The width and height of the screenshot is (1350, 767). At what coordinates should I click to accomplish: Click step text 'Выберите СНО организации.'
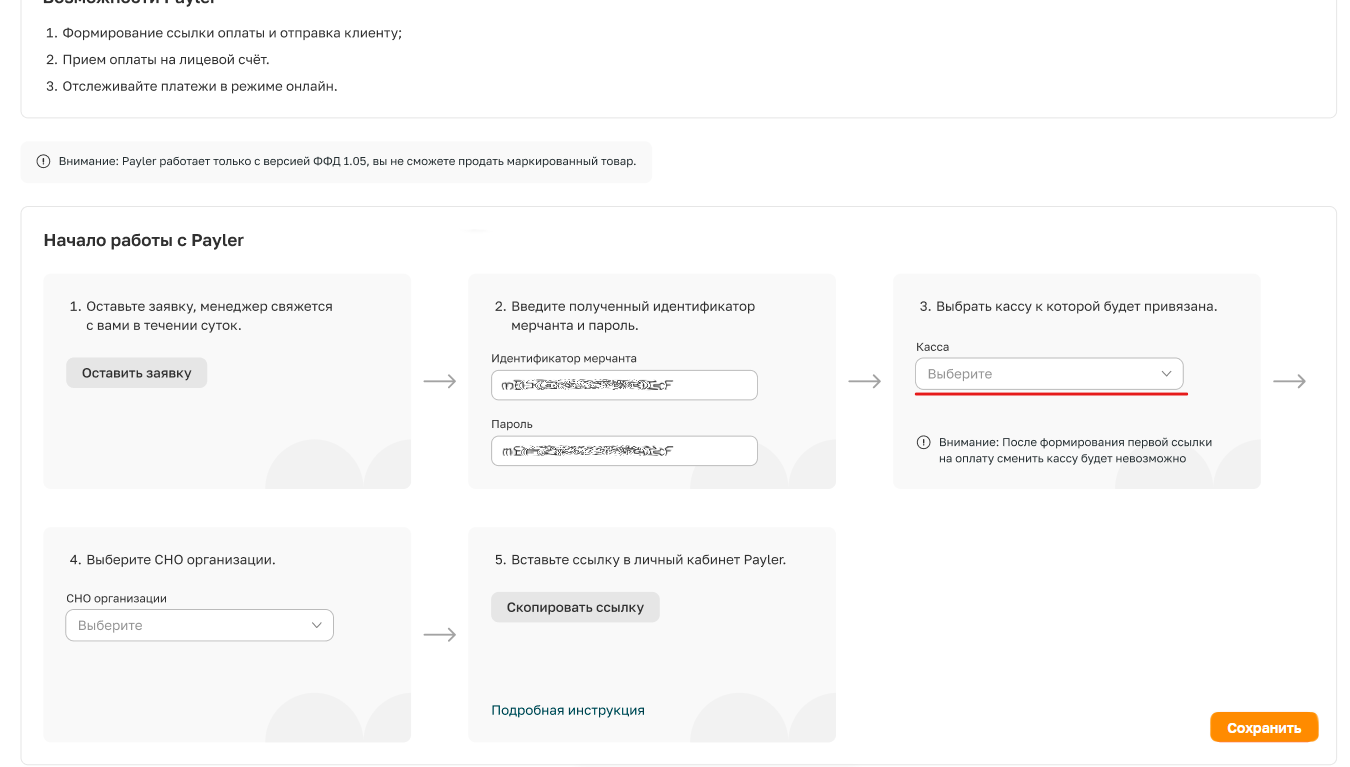(x=181, y=560)
